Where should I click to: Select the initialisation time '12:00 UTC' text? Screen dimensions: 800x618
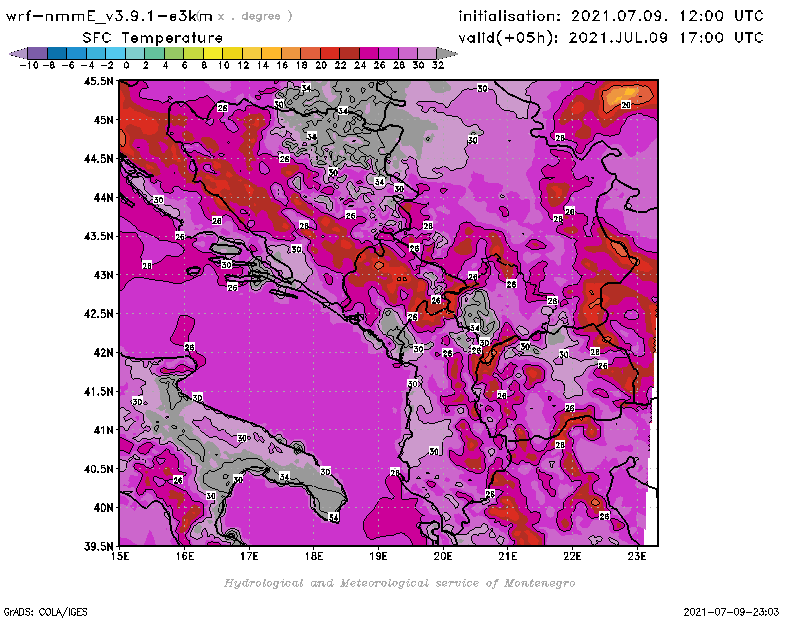720,16
